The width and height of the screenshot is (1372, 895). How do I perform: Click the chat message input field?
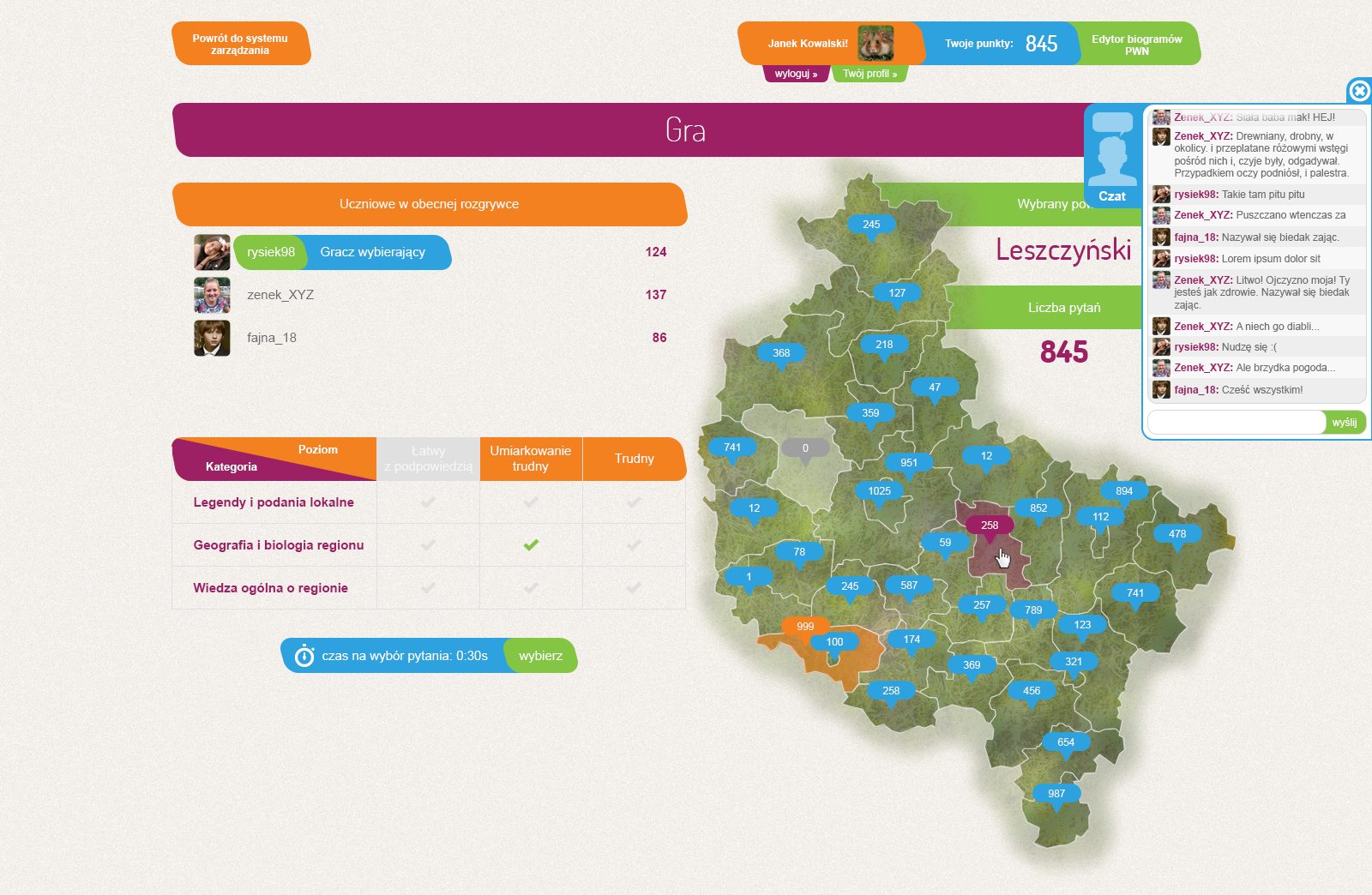pos(1236,423)
